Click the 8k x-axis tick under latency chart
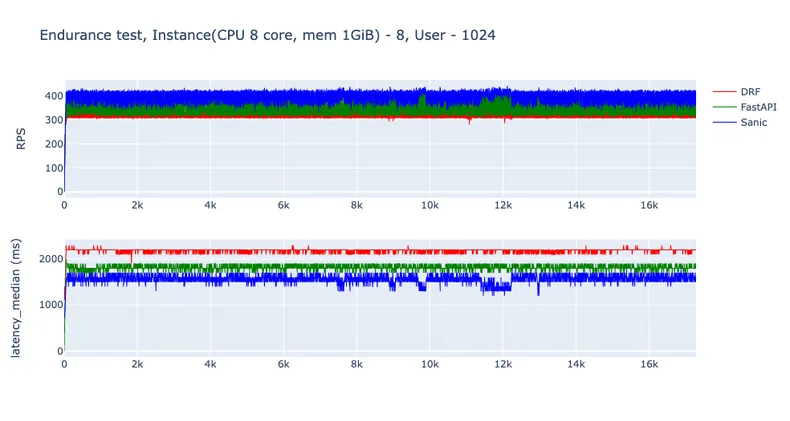Viewport: 790px width, 421px height. pos(356,364)
